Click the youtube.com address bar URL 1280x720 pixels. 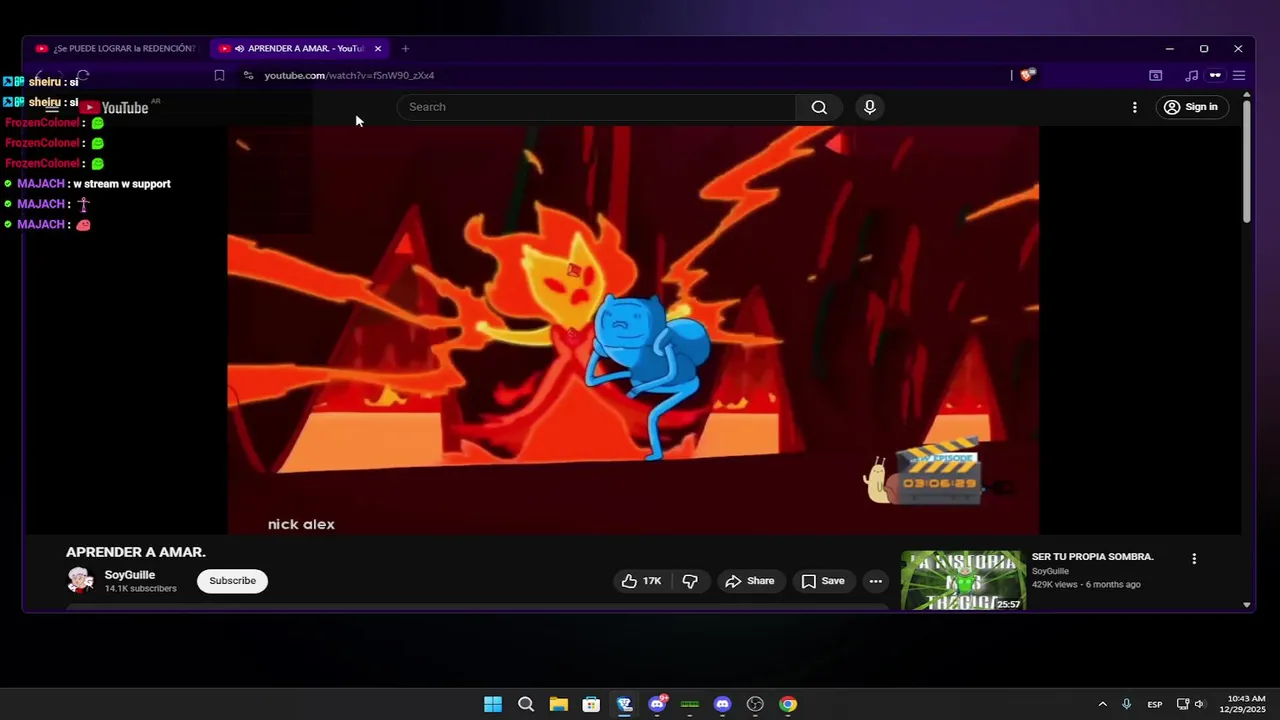(x=349, y=75)
